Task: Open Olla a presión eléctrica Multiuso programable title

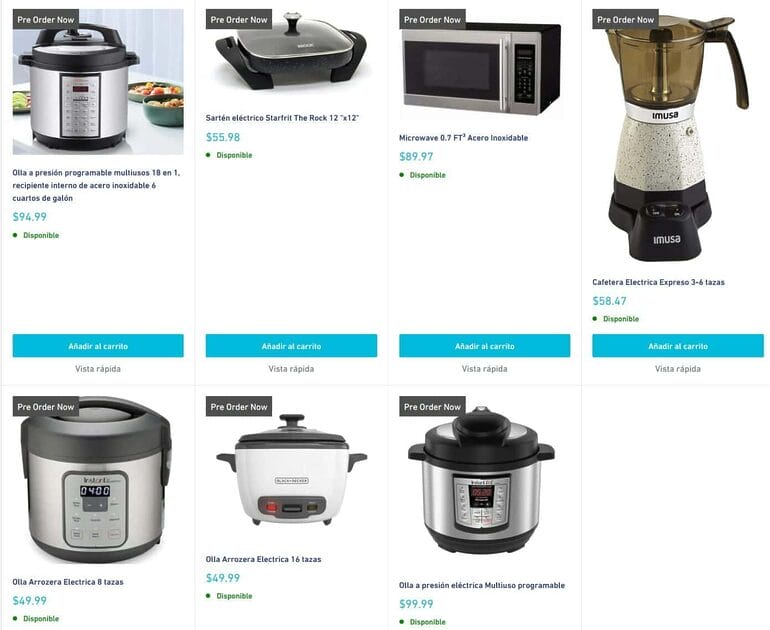Action: pyautogui.click(x=482, y=585)
